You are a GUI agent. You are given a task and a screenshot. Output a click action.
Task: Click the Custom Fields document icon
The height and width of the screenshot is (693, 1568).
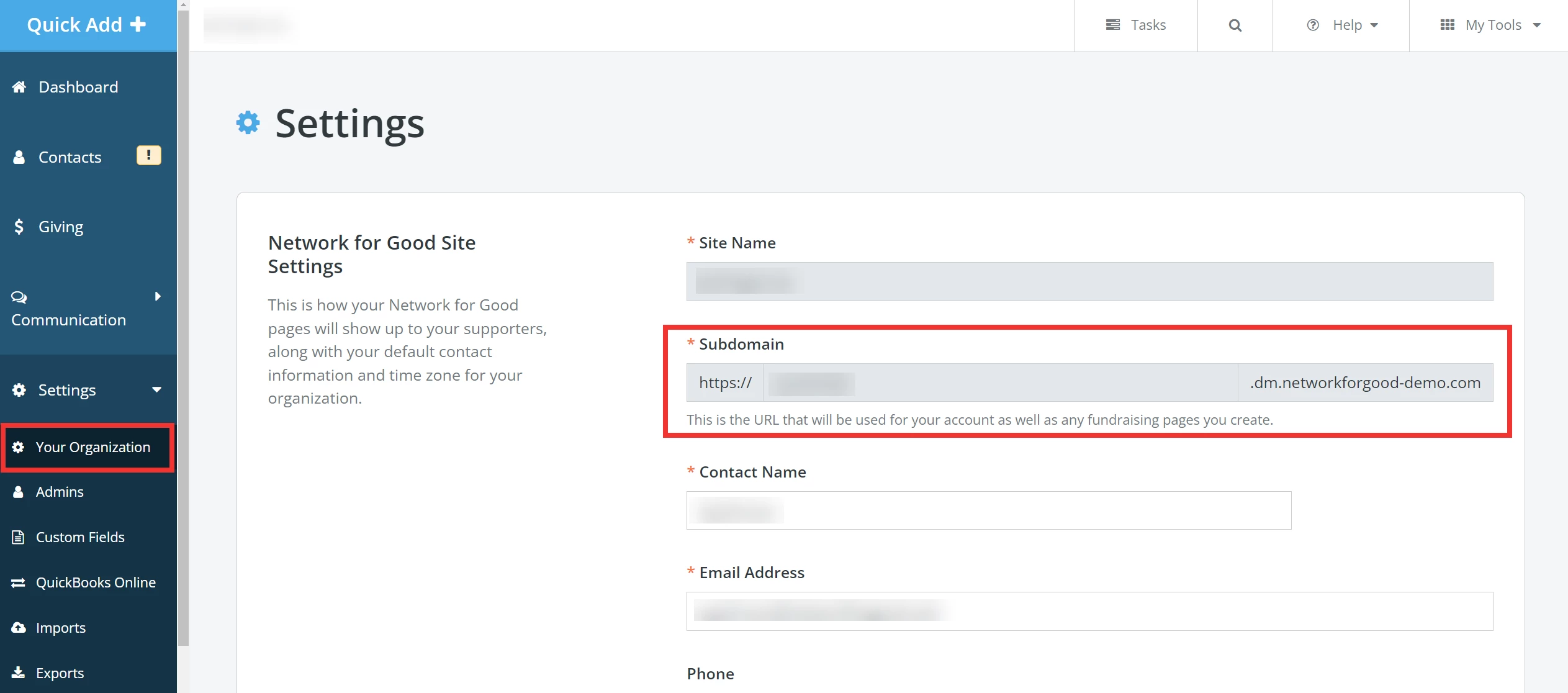(19, 537)
